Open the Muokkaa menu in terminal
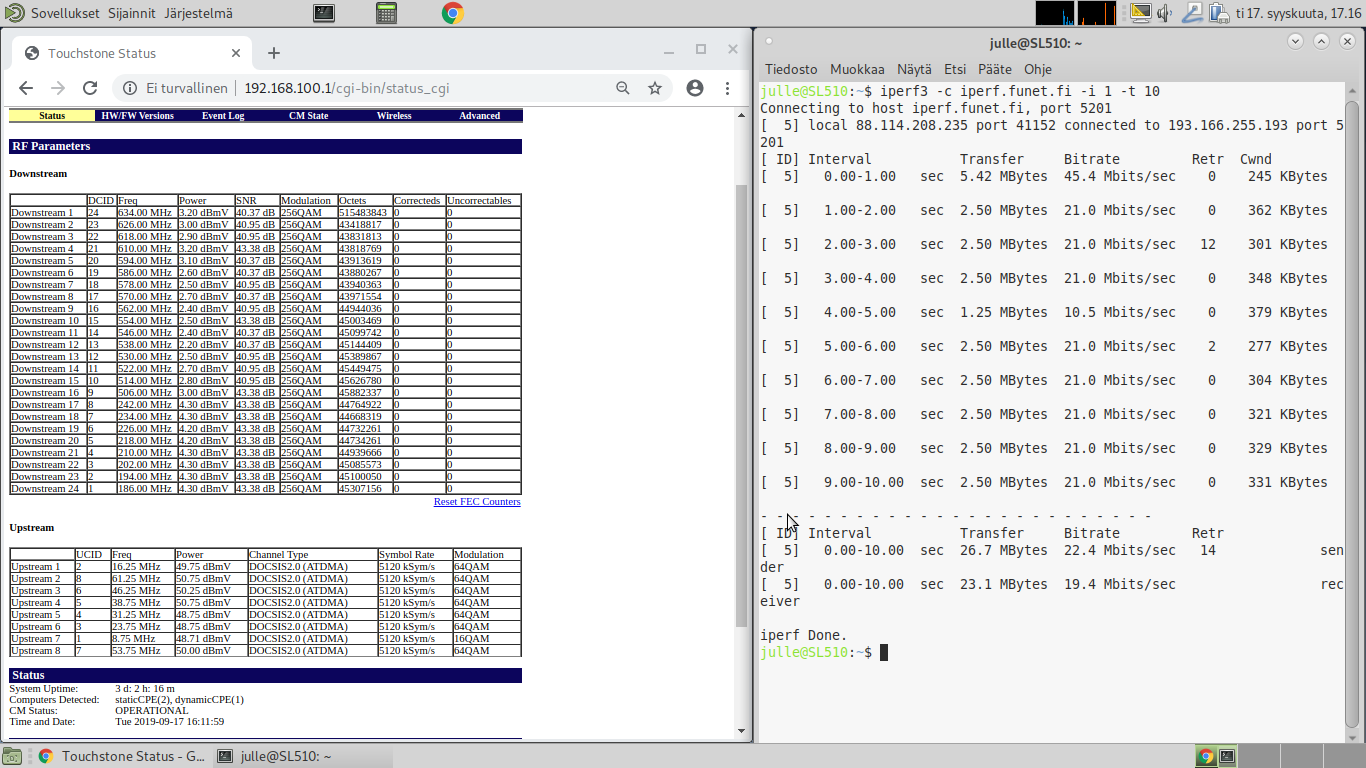The height and width of the screenshot is (768, 1366). click(857, 69)
